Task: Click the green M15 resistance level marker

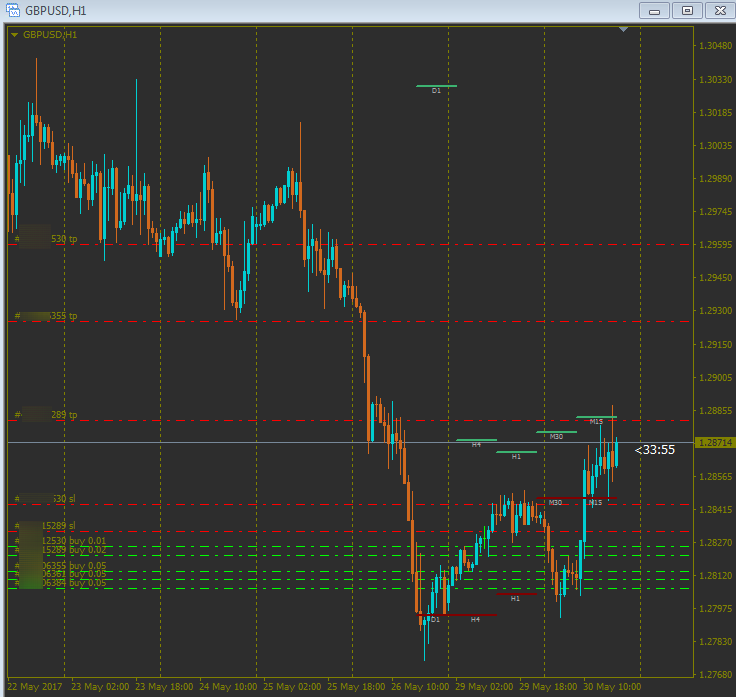Action: click(x=597, y=417)
